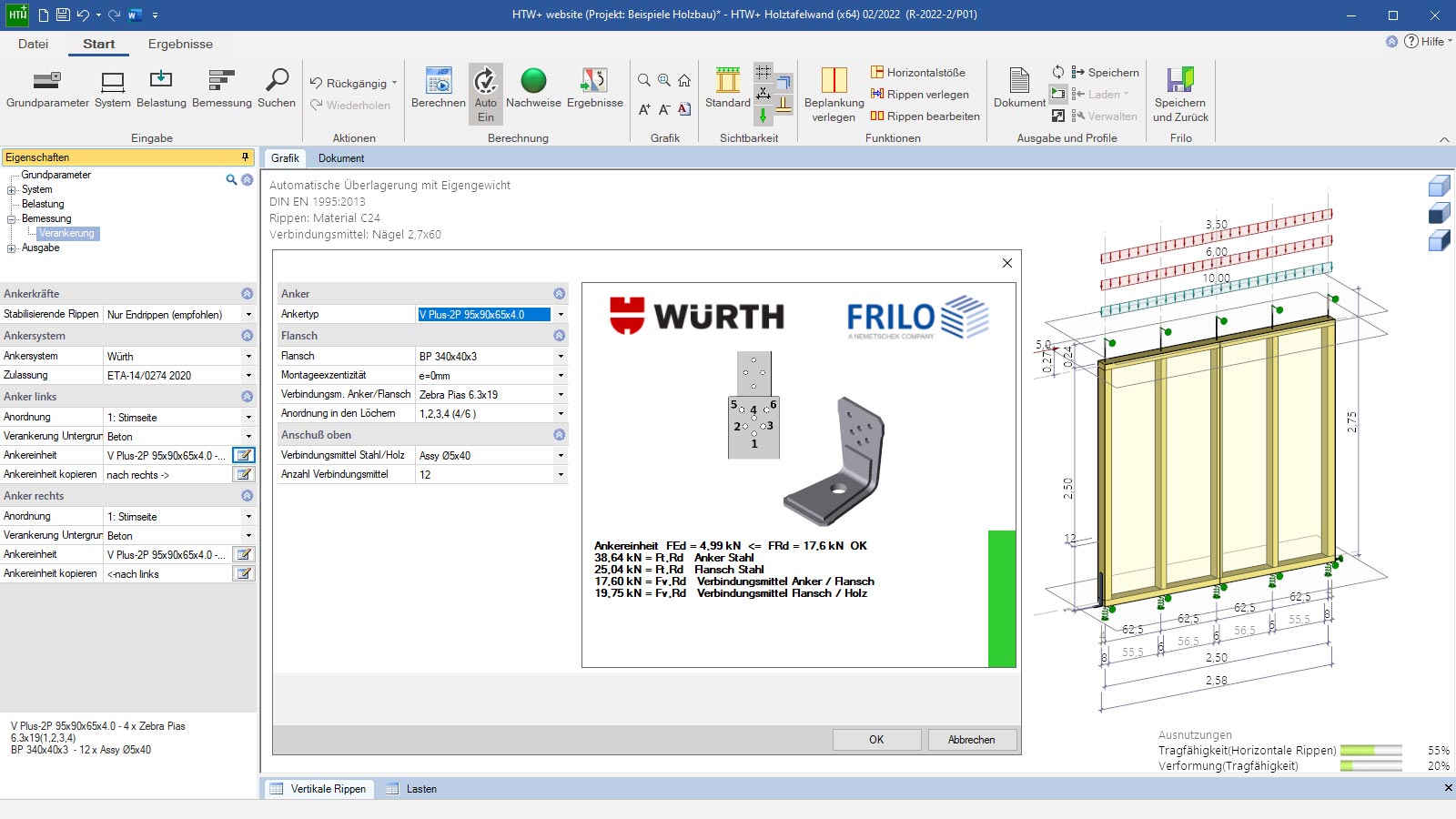
Task: Open Ankertyp dropdown V Plus-2P 95x90x65x4.0
Action: (x=561, y=314)
